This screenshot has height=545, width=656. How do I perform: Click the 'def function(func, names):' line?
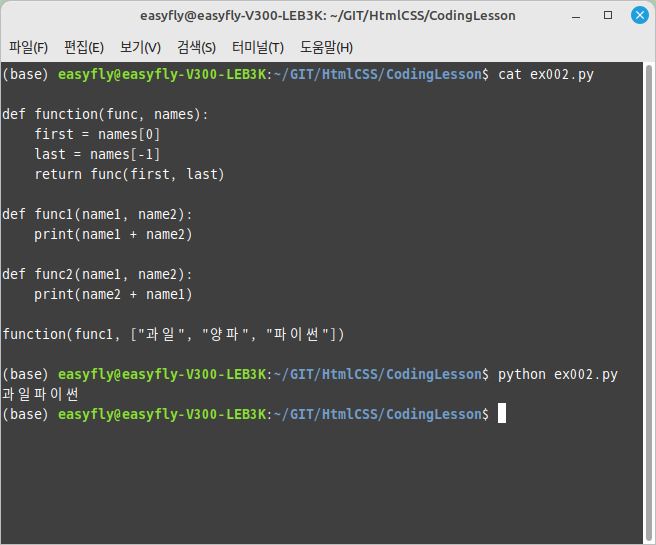[105, 114]
